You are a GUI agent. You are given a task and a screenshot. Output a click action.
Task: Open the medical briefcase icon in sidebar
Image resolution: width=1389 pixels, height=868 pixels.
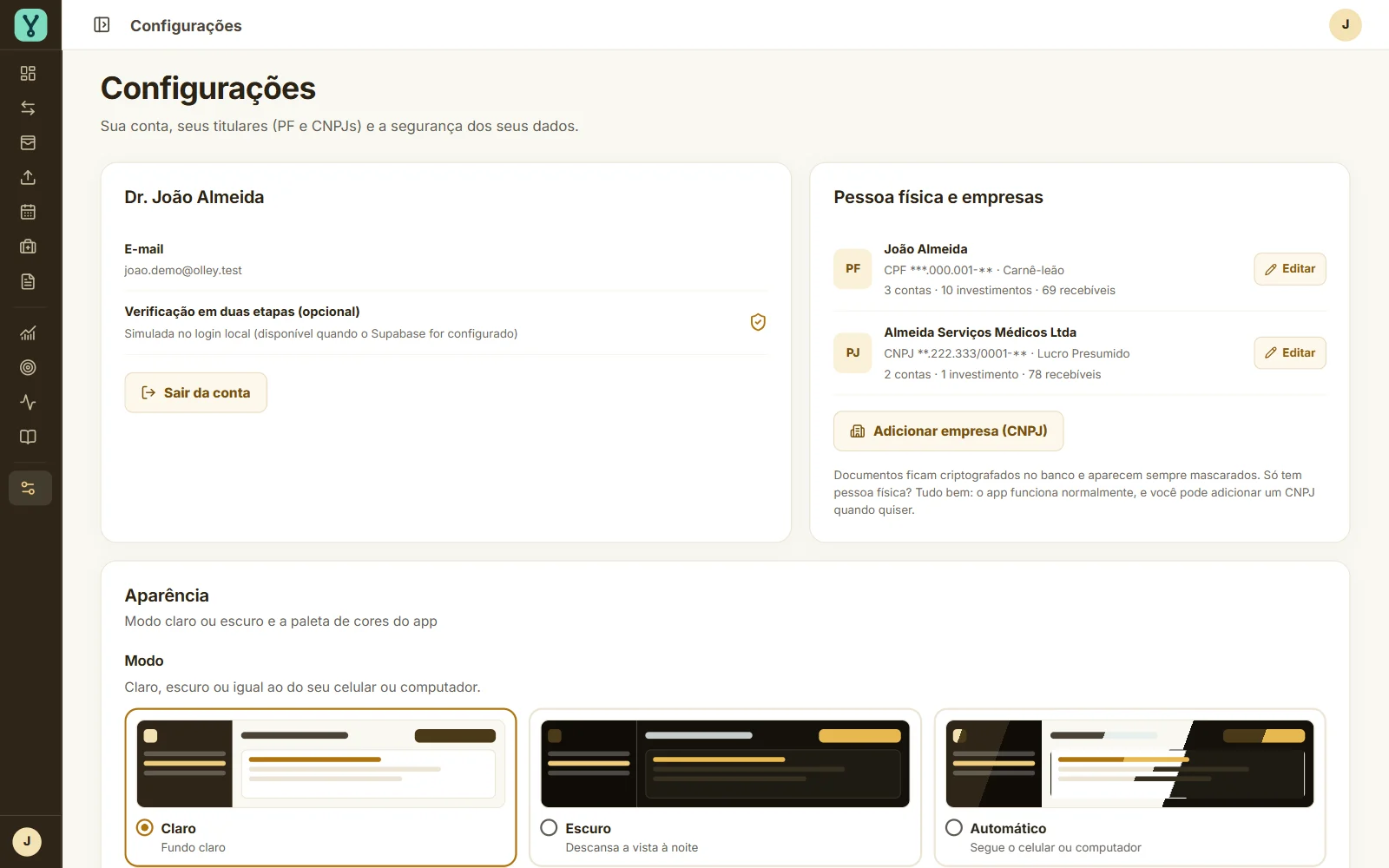click(28, 247)
